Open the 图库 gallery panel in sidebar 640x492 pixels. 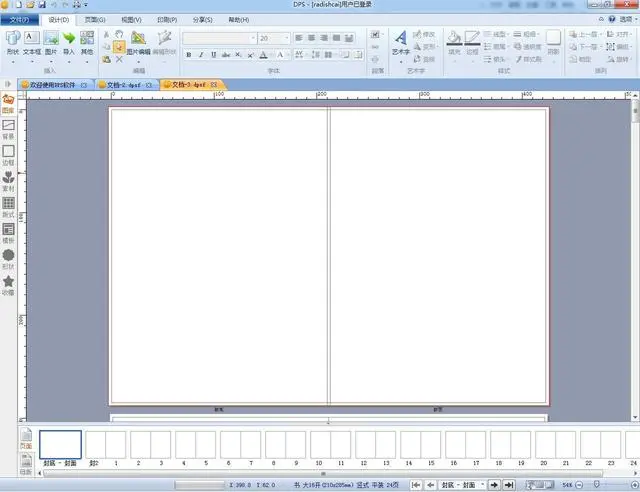point(8,104)
